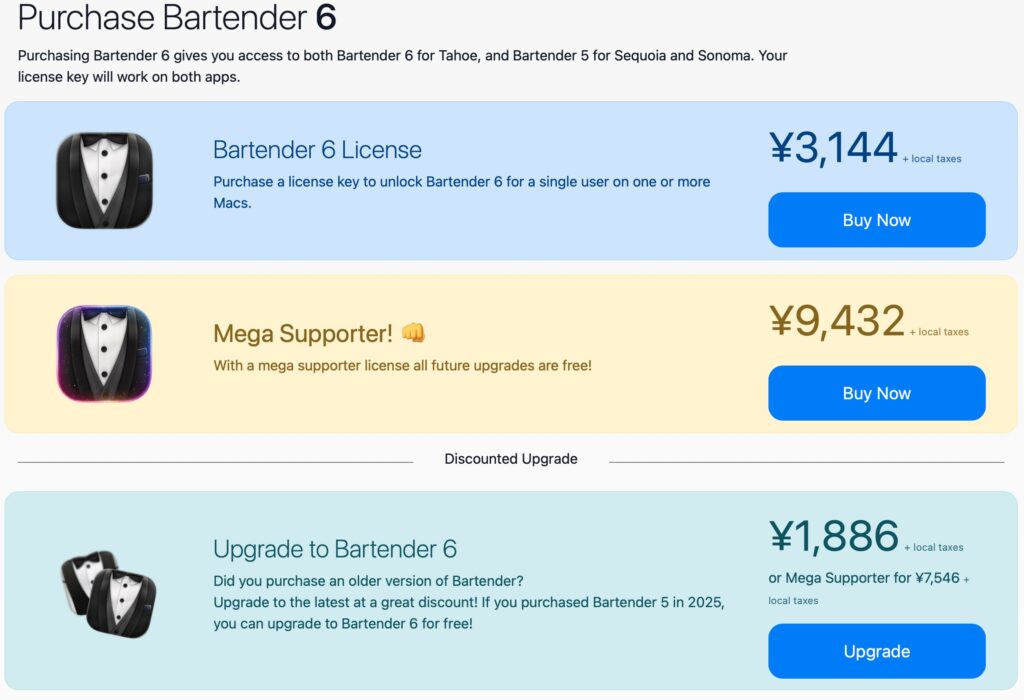This screenshot has width=1024, height=700.
Task: Click the 'Did you purchase an older version' text
Action: (368, 581)
